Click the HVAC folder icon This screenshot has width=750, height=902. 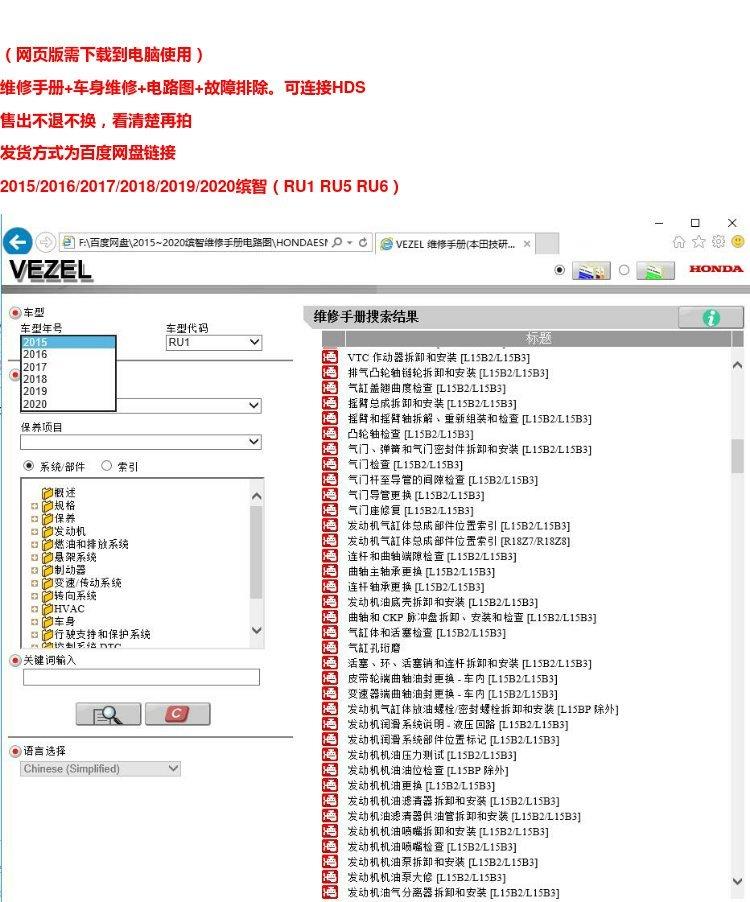point(48,609)
